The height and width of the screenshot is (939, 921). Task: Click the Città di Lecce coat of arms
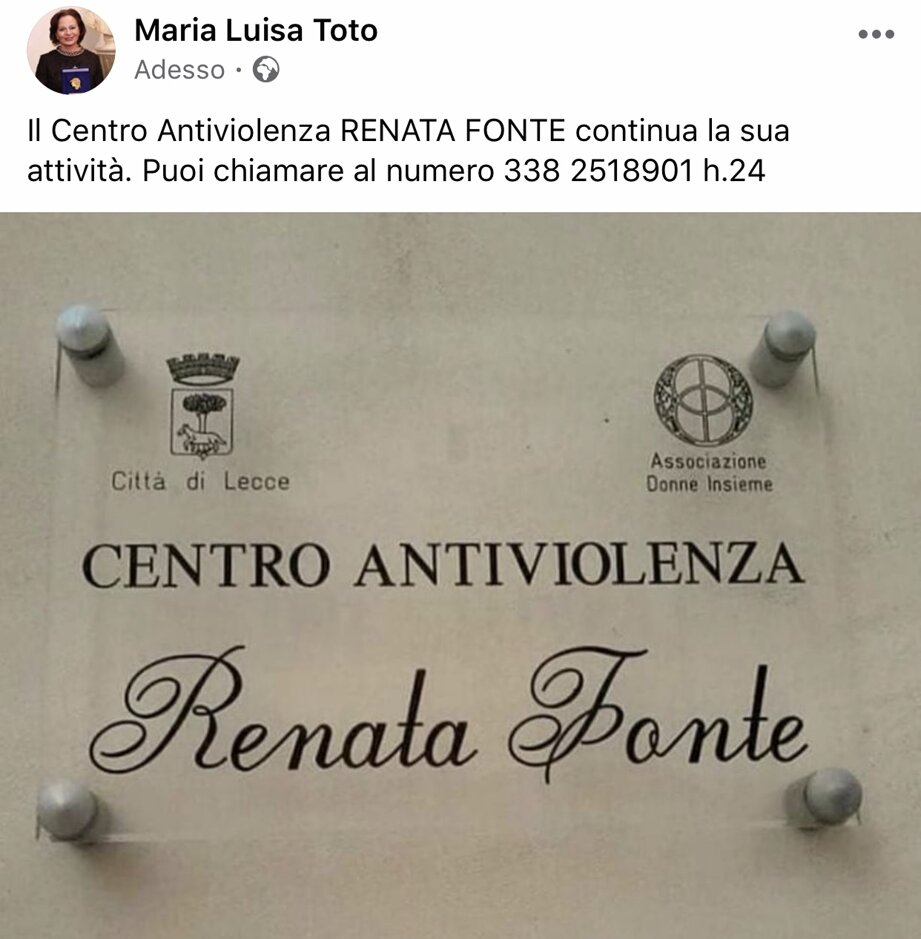tap(202, 406)
